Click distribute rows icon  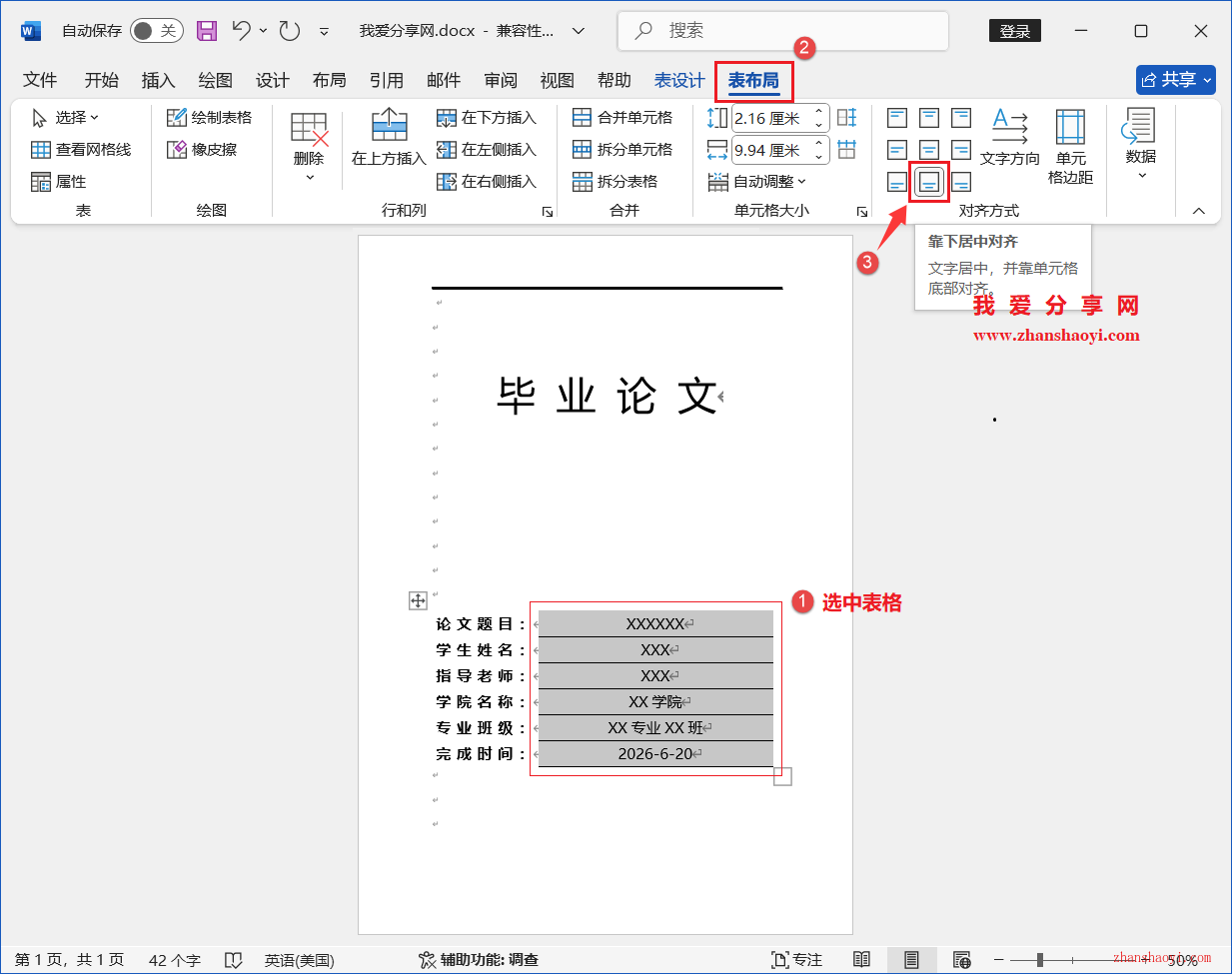point(847,118)
